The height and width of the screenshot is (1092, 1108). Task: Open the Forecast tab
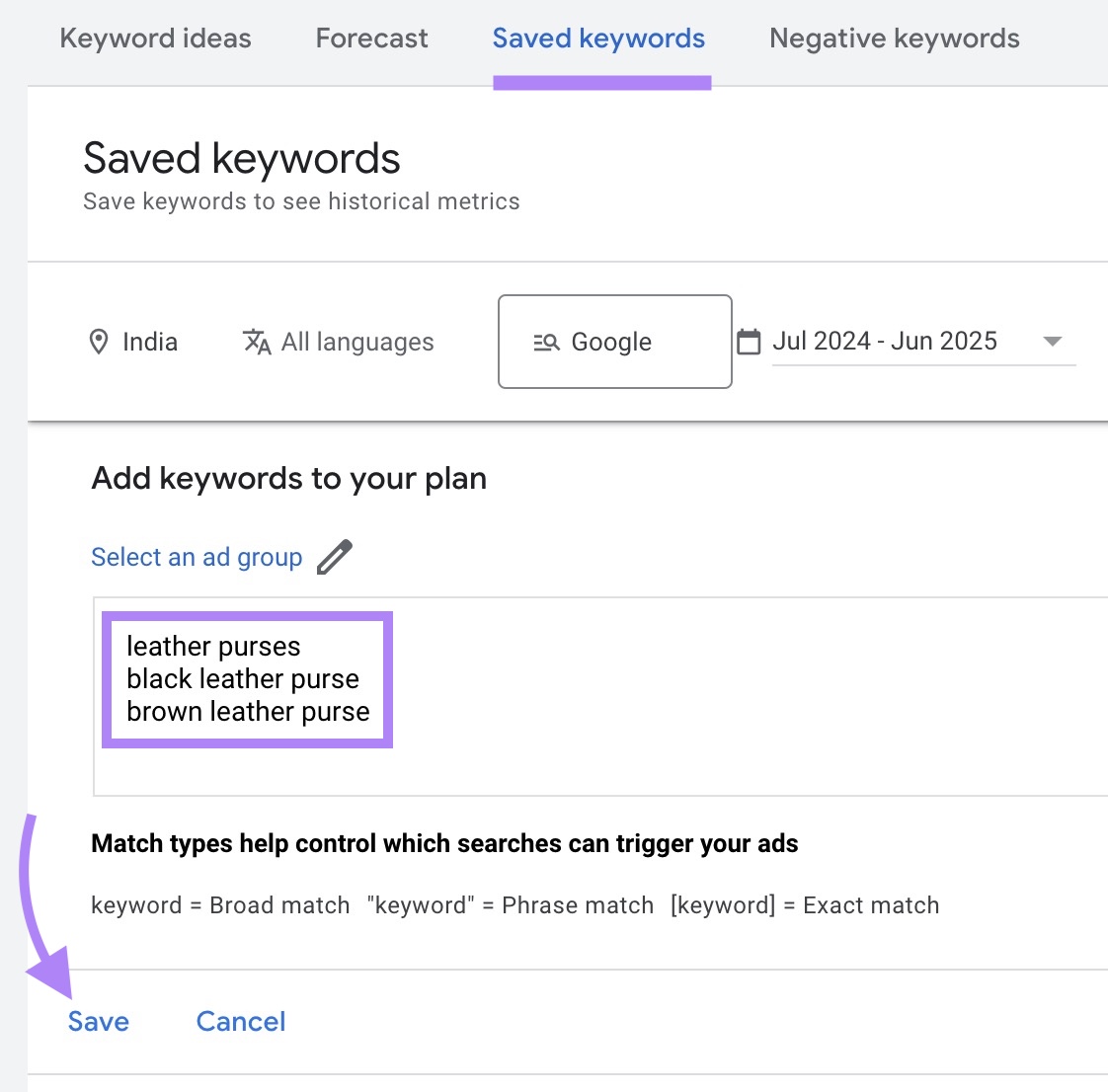(x=371, y=38)
